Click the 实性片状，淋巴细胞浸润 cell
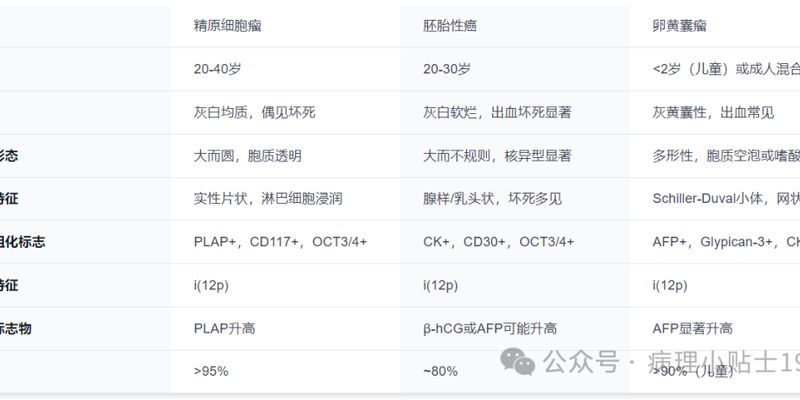This screenshot has width=800, height=400. tap(268, 199)
